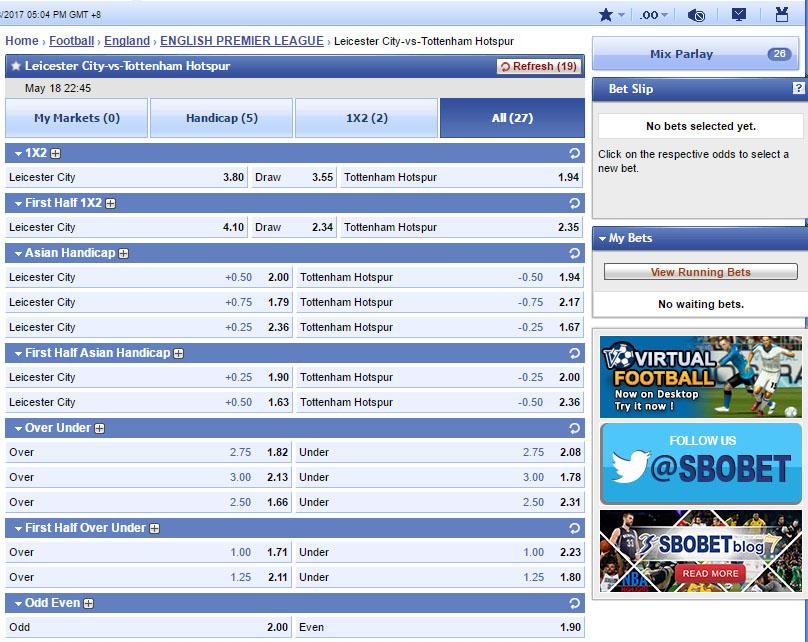Open the Virtual Football banner

[x=701, y=377]
